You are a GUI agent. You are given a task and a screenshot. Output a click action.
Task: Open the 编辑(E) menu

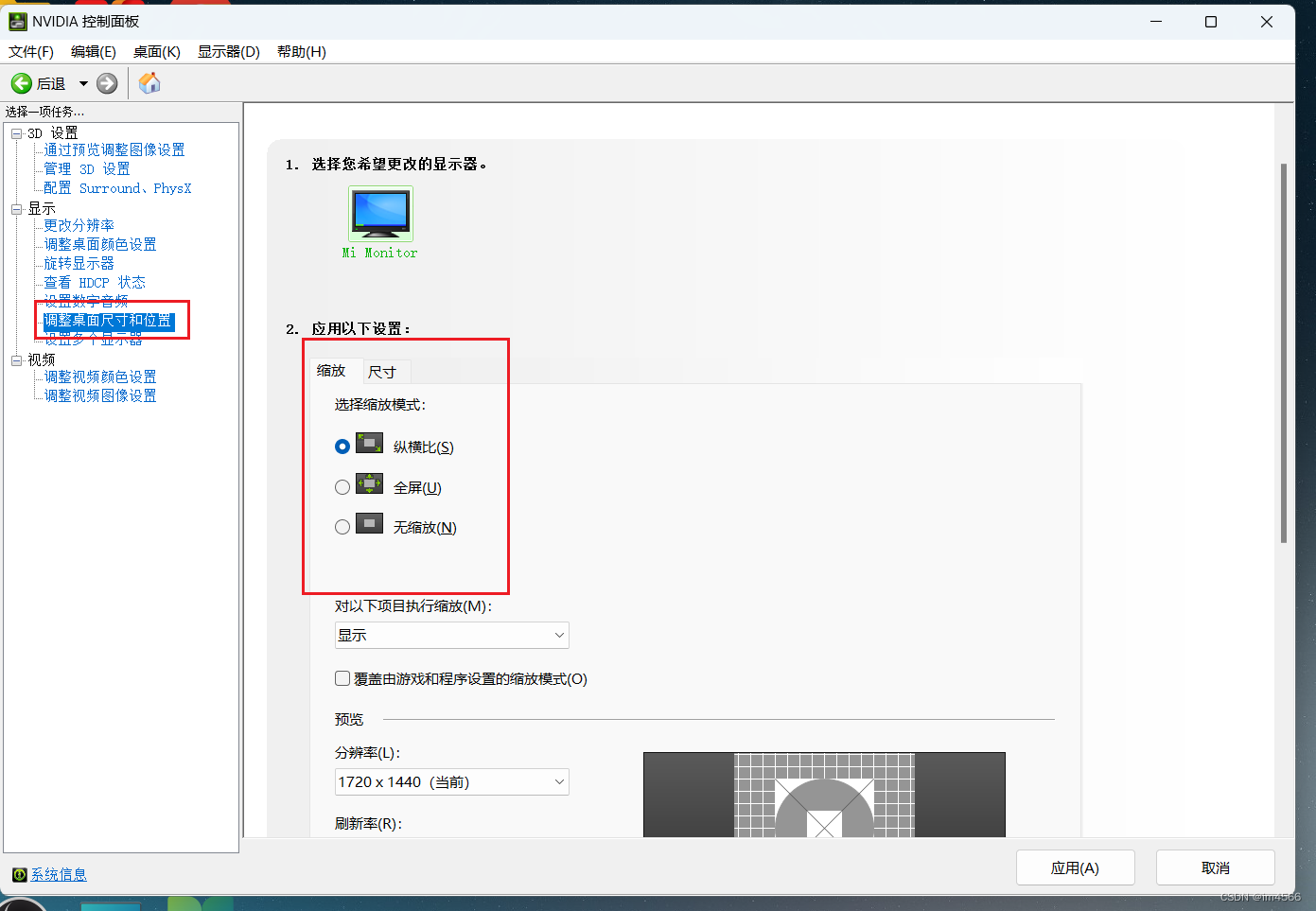click(94, 51)
